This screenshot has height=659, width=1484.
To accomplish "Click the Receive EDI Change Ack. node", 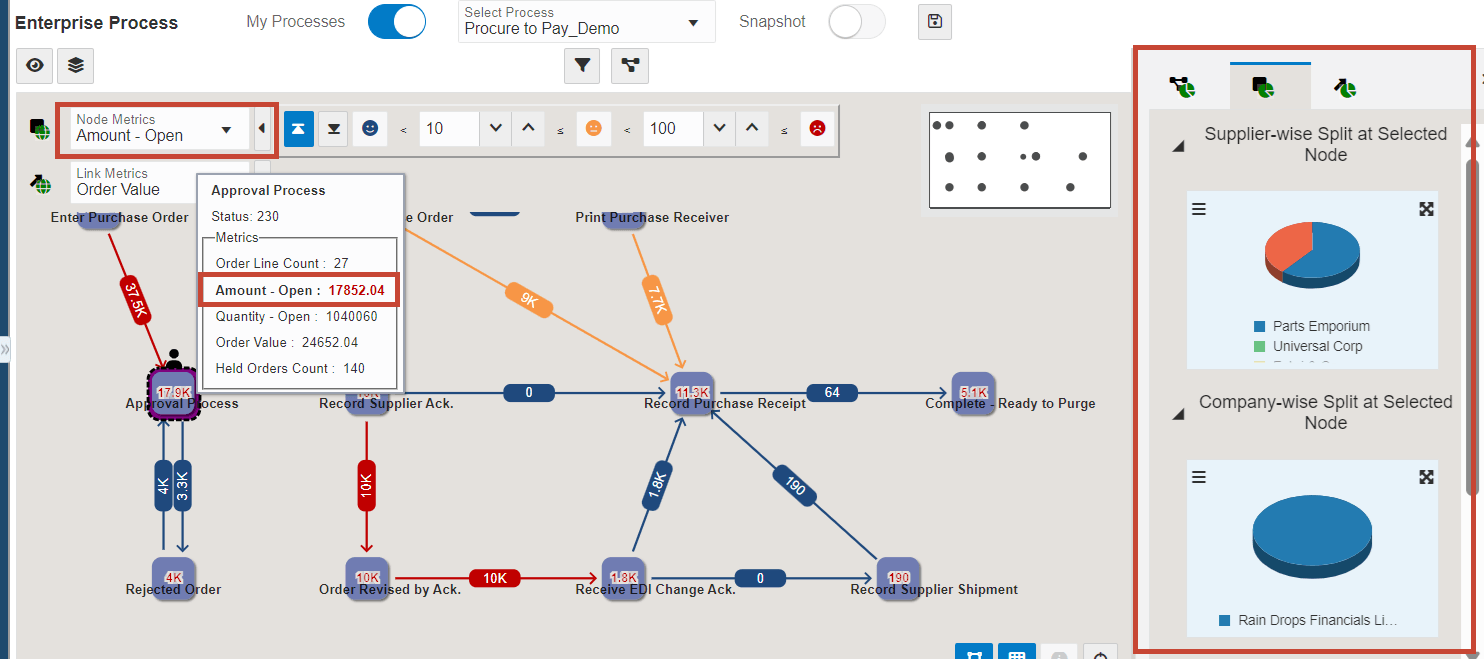I will coord(623,577).
